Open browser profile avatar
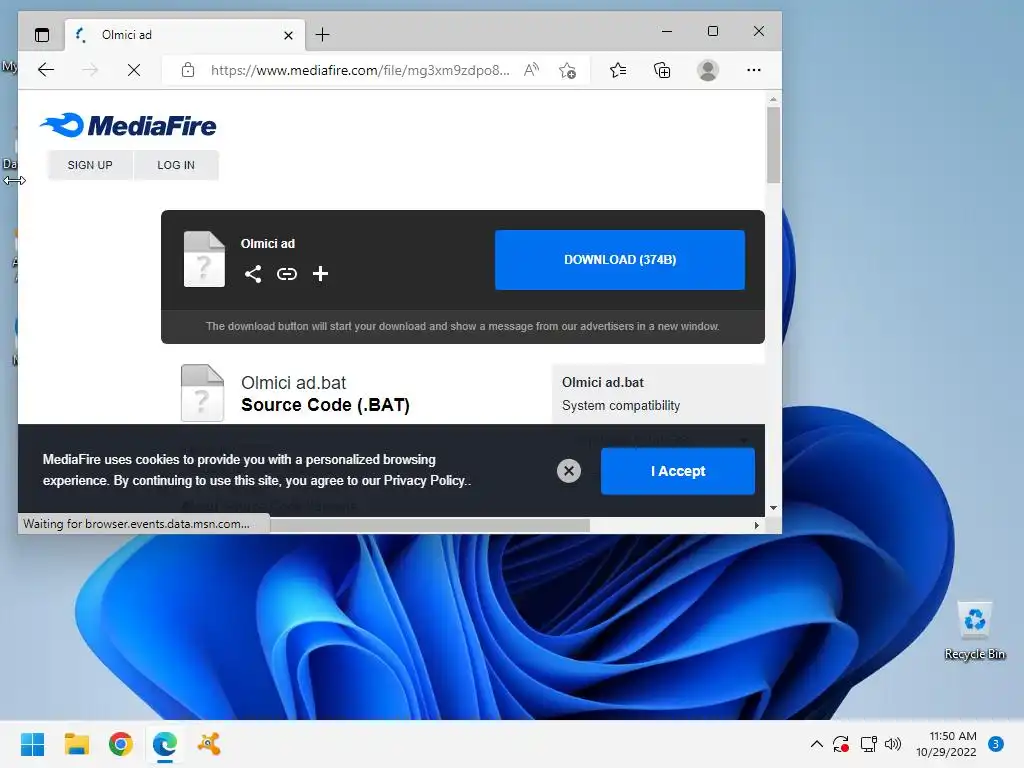Image resolution: width=1024 pixels, height=768 pixels. click(708, 70)
